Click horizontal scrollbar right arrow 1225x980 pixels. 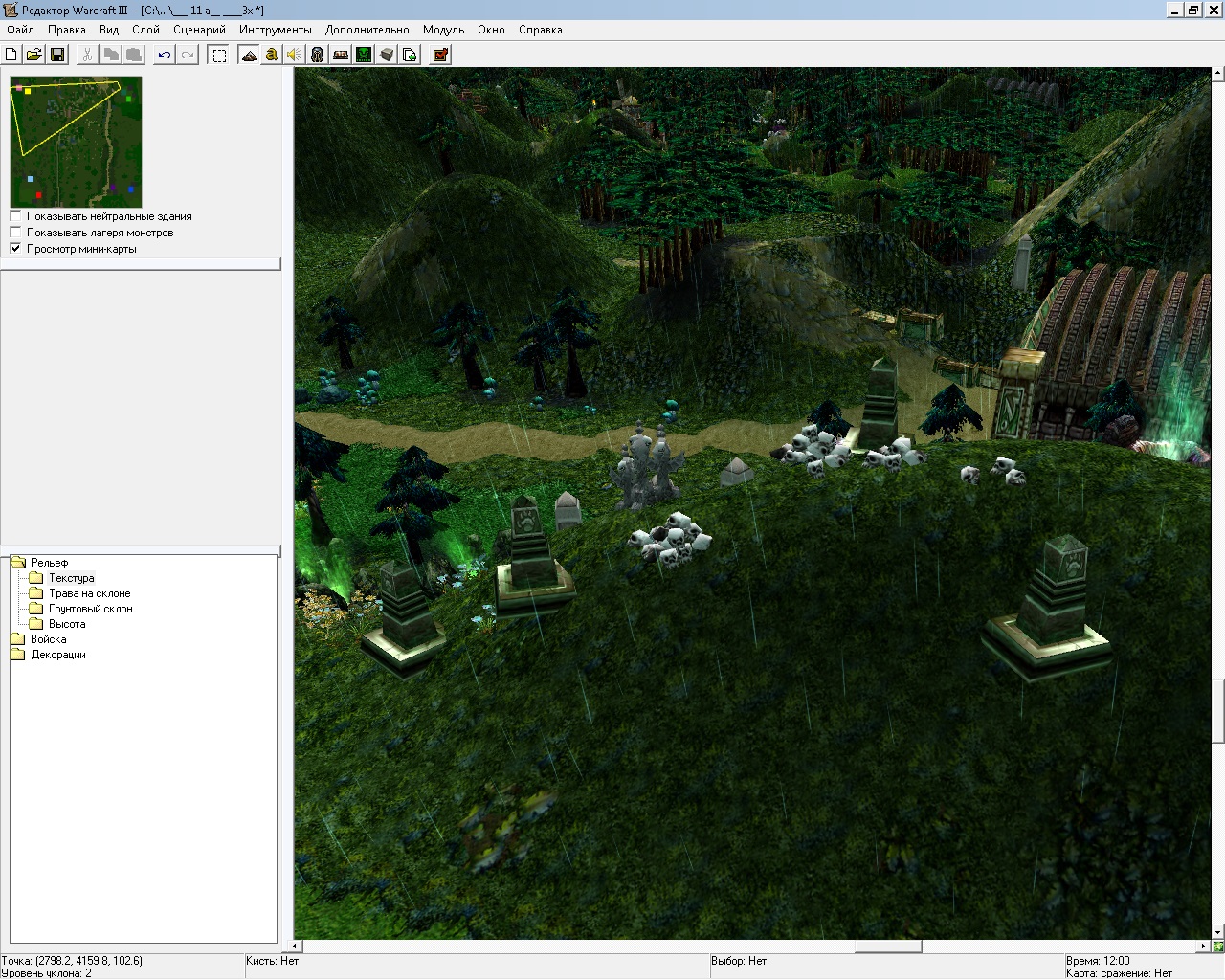point(1204,947)
